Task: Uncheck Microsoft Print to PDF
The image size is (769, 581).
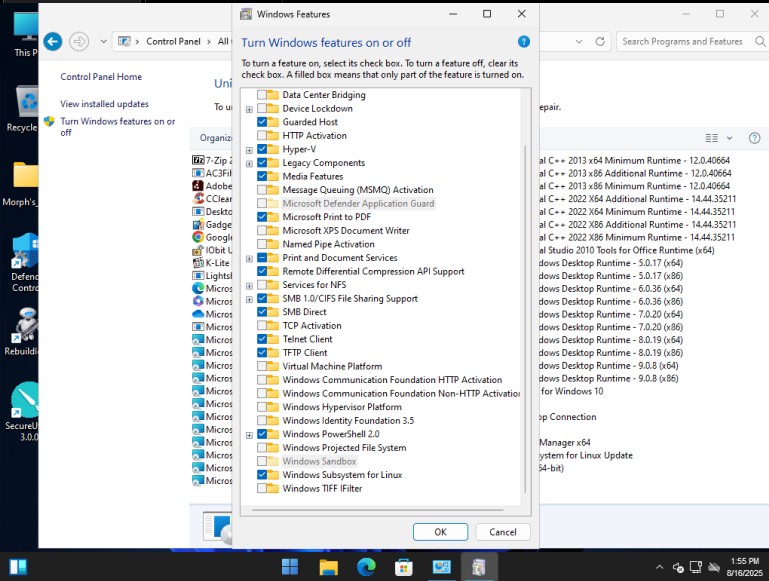Action: tap(262, 217)
